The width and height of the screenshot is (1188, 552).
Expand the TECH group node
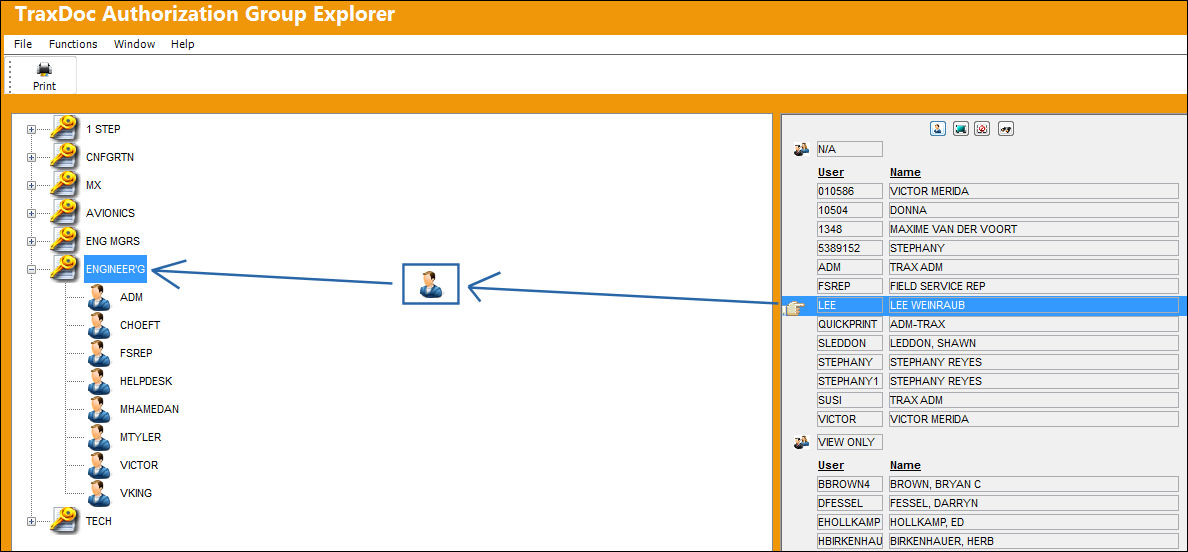click(31, 522)
